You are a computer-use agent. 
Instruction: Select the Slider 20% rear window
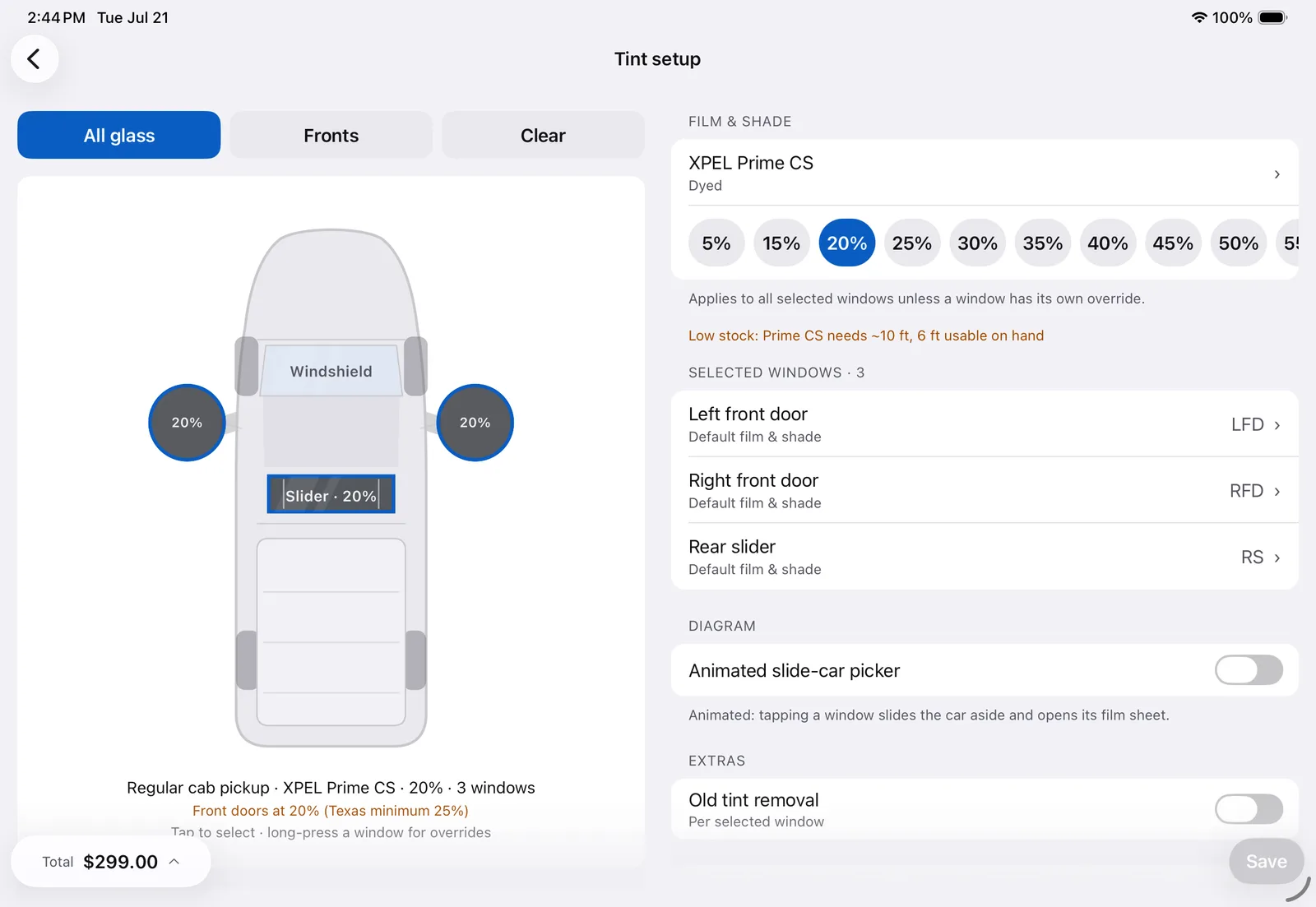(x=331, y=494)
